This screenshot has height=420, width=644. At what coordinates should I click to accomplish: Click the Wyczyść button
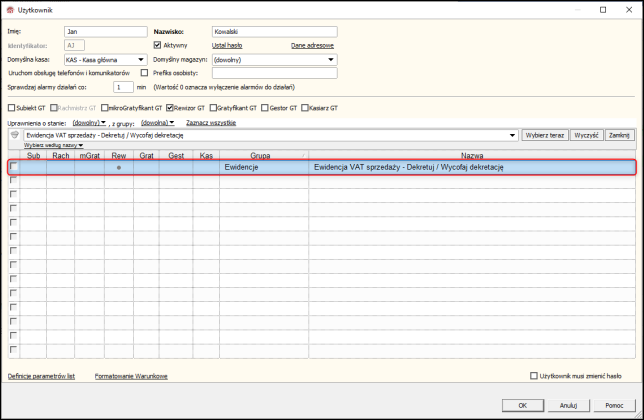pos(586,135)
